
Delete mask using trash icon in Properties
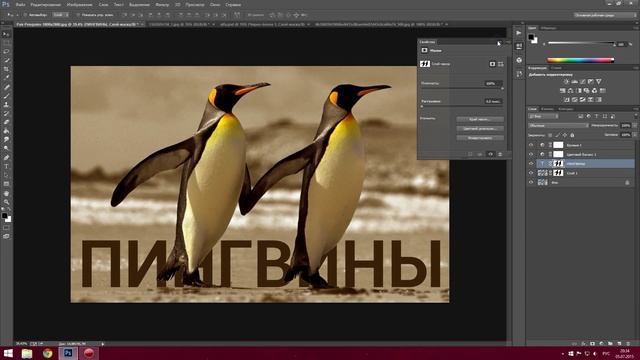(x=500, y=154)
